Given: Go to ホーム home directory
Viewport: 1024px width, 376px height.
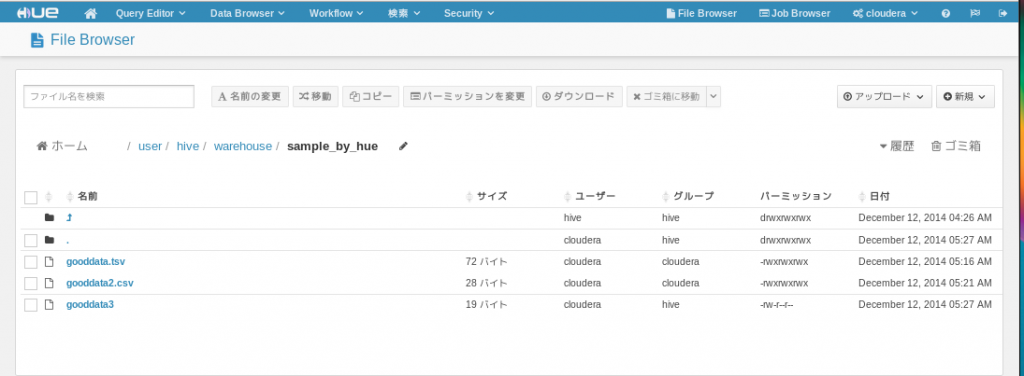Looking at the screenshot, I should tap(62, 146).
